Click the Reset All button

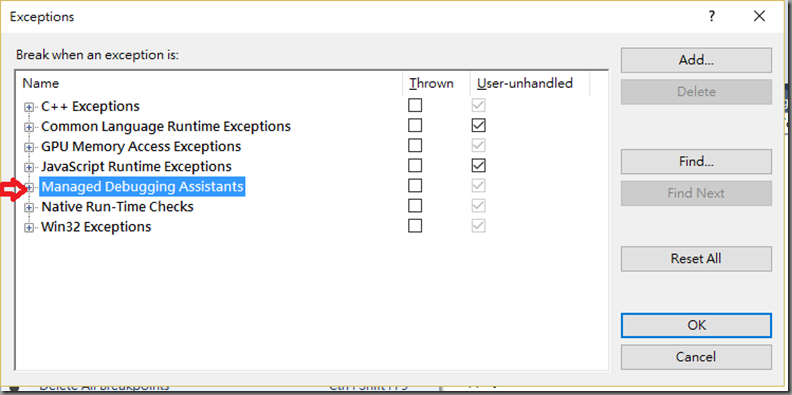[x=696, y=259]
